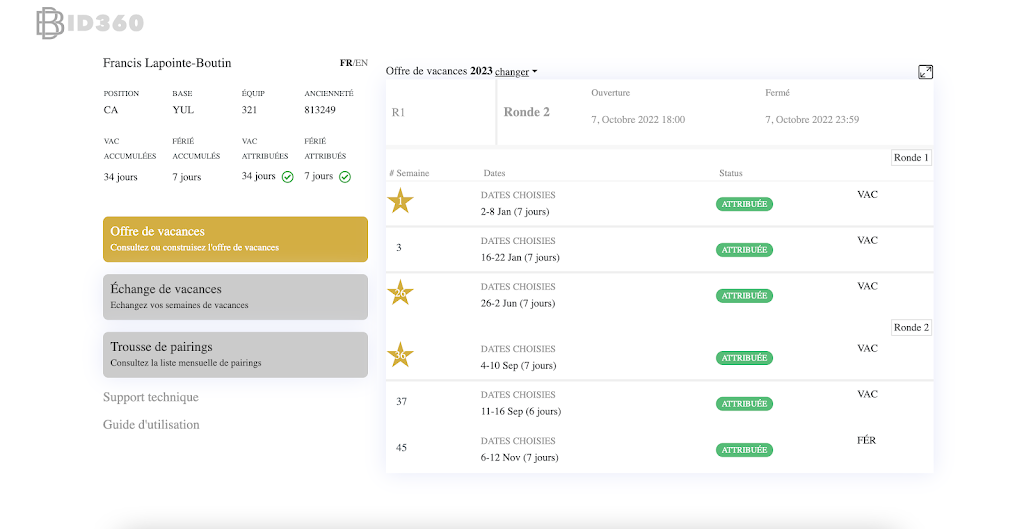Click ATTRIBUÉE badge for 2-8 Jan
1024x529 pixels.
[744, 204]
